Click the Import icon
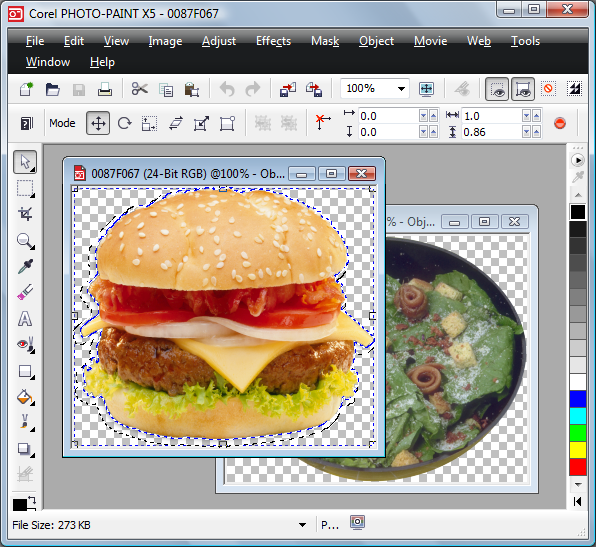Image resolution: width=596 pixels, height=547 pixels. click(288, 90)
